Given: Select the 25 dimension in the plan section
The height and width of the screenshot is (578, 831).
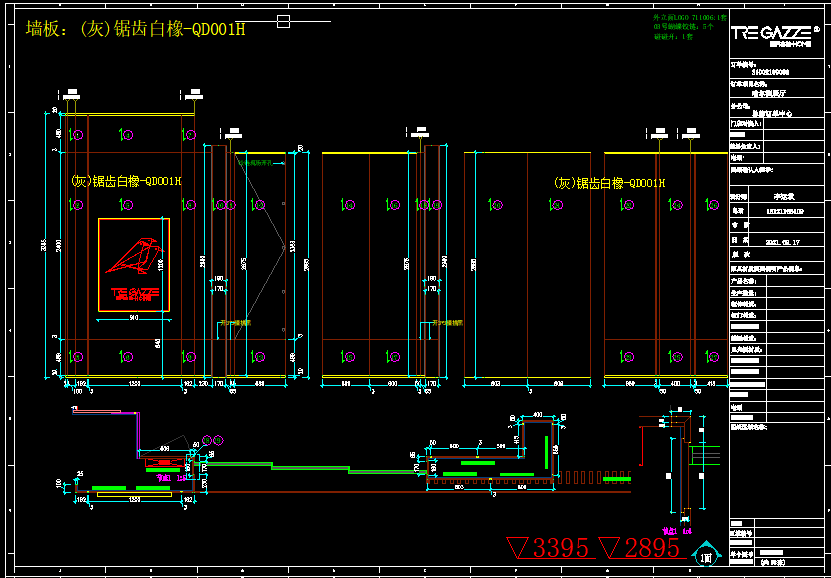Looking at the screenshot, I should 80,474.
